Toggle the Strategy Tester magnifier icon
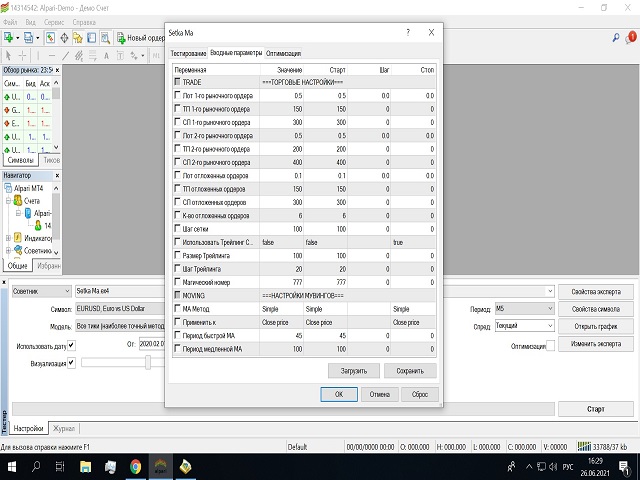Image resolution: width=640 pixels, height=480 pixels. pos(105,38)
